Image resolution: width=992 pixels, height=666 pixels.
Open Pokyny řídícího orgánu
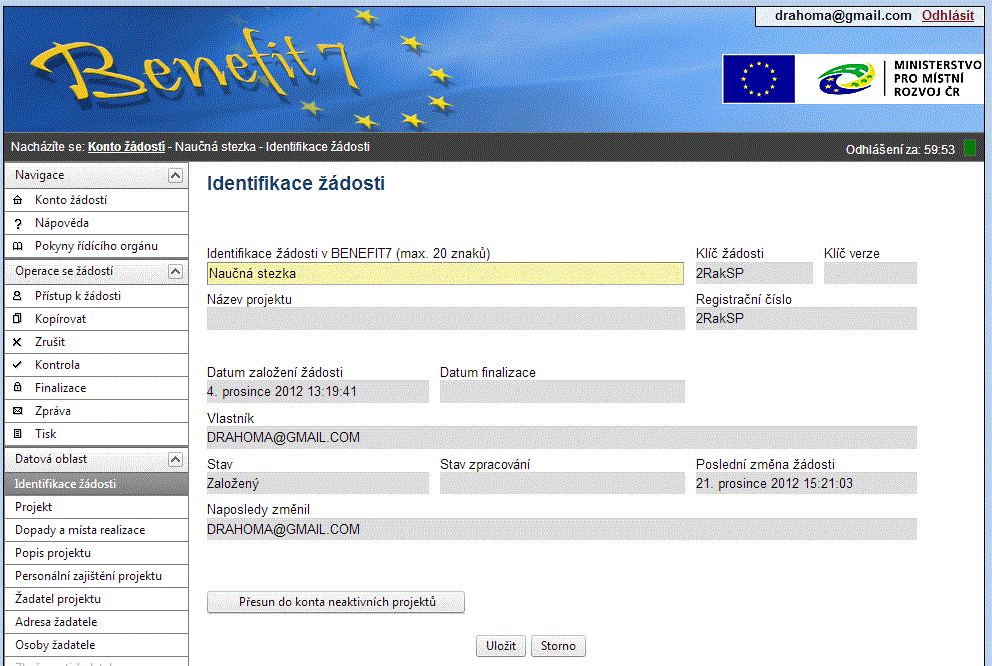pos(96,246)
